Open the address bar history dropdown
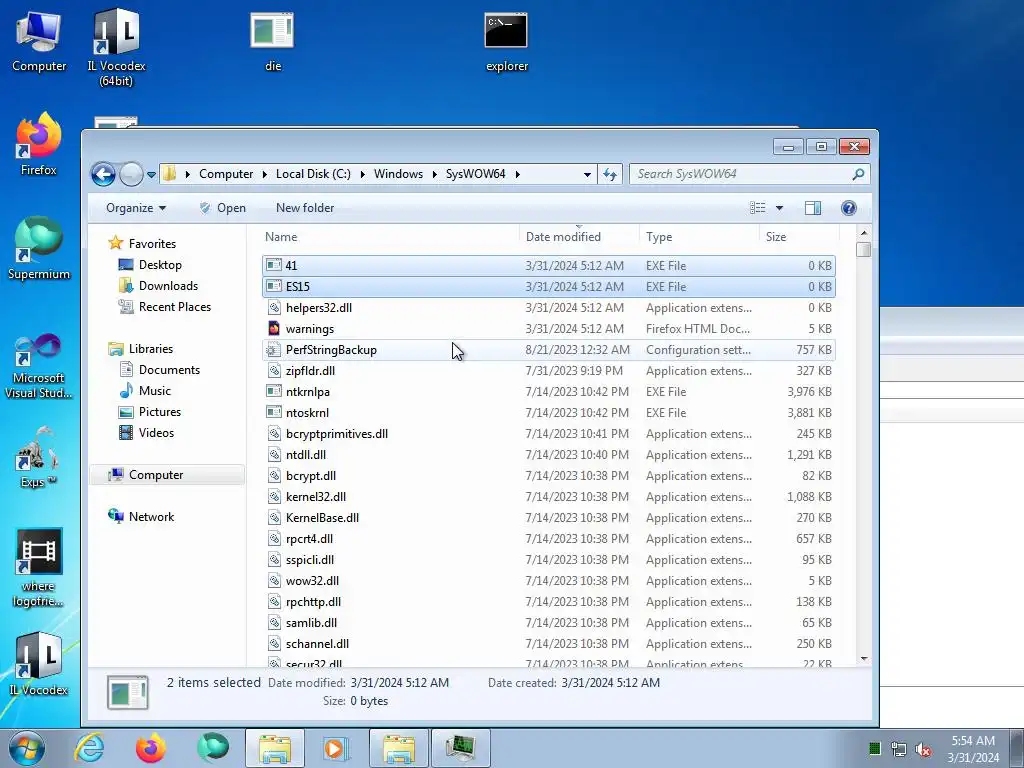 (x=586, y=174)
